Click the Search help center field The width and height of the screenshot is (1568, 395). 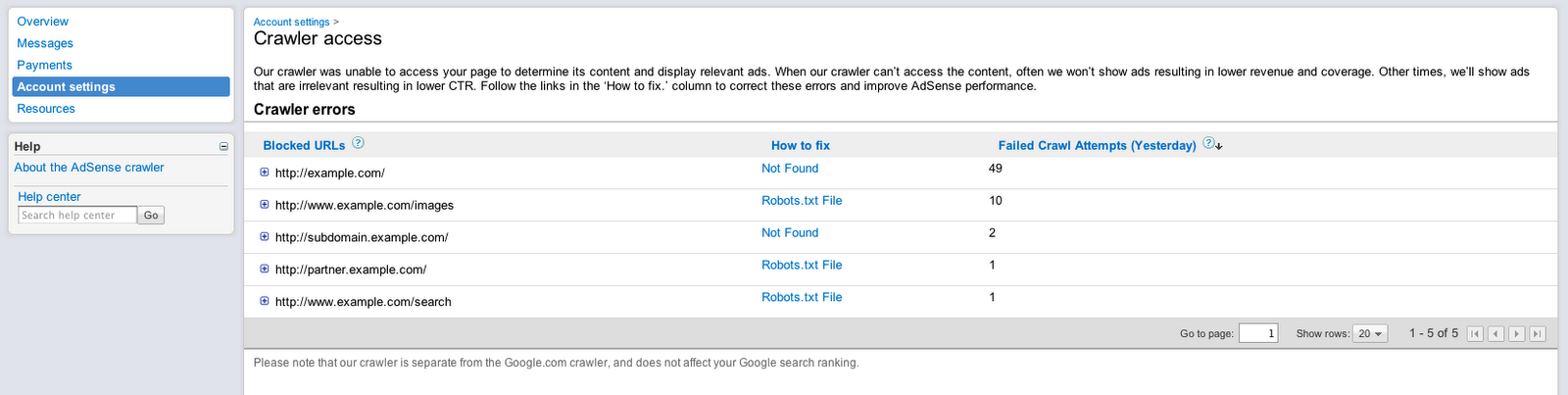(x=77, y=216)
